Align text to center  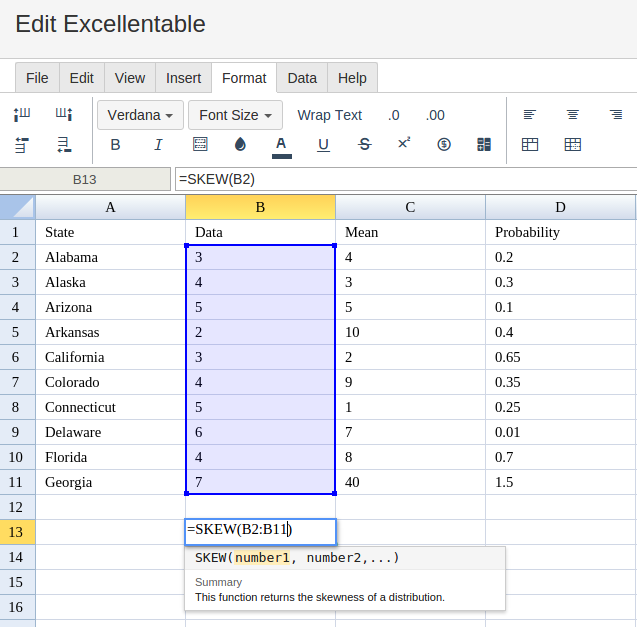pos(573,115)
